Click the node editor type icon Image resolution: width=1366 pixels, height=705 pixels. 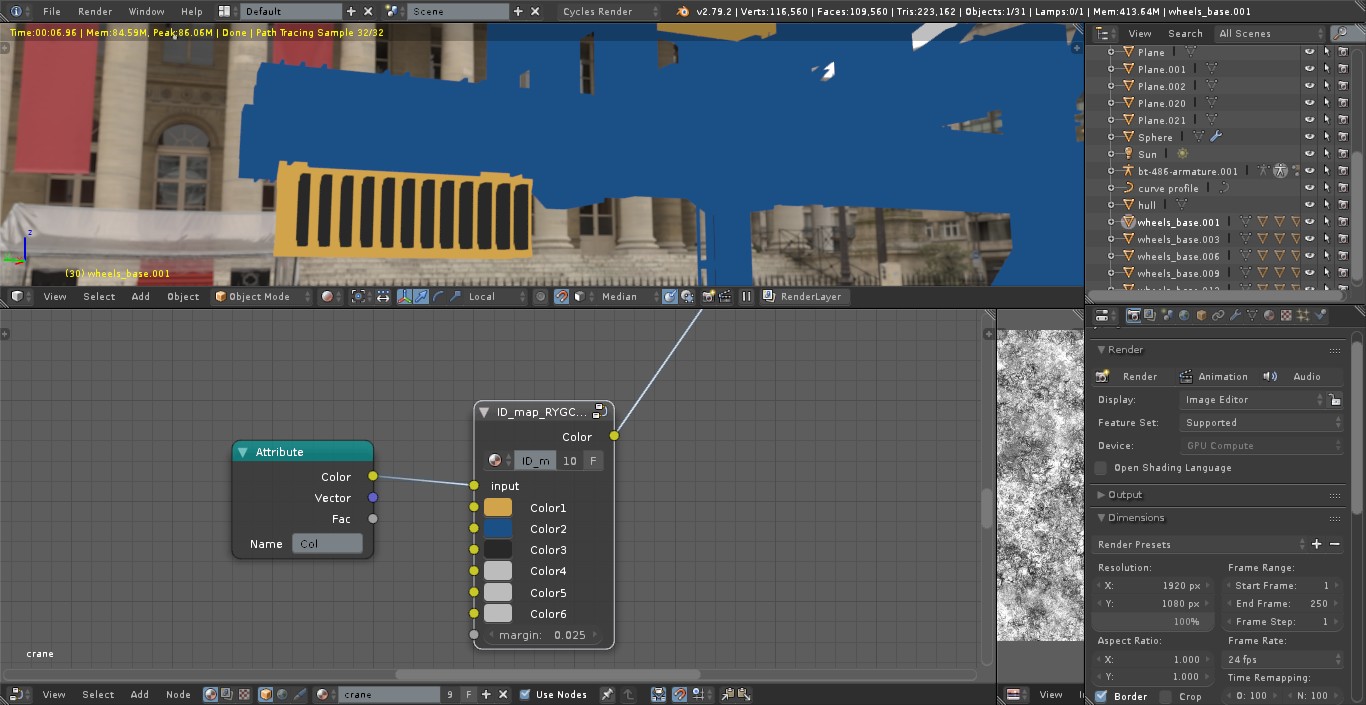point(17,694)
